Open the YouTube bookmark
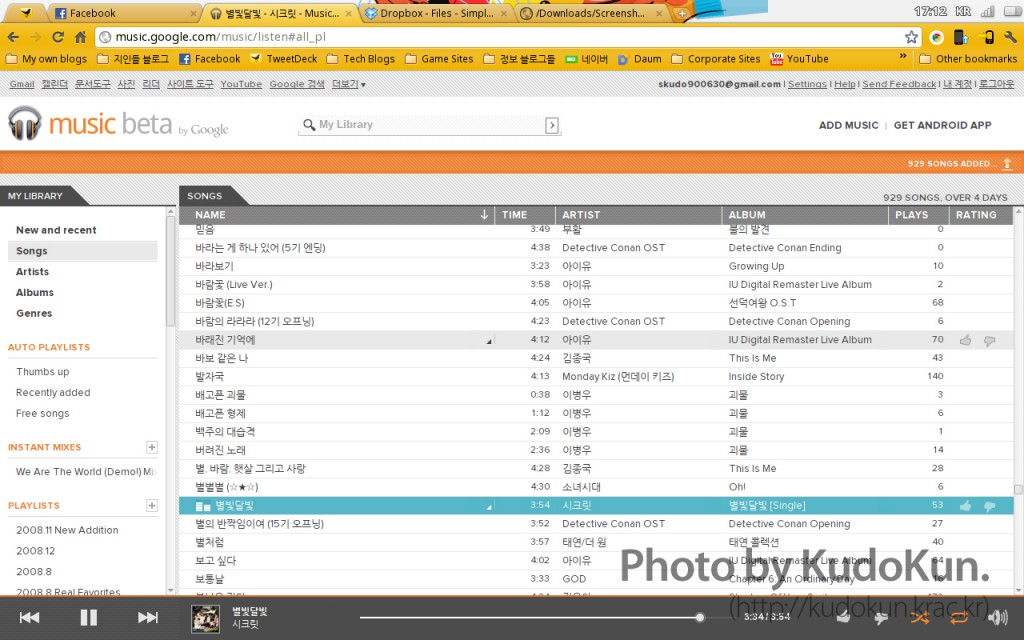 coord(799,59)
